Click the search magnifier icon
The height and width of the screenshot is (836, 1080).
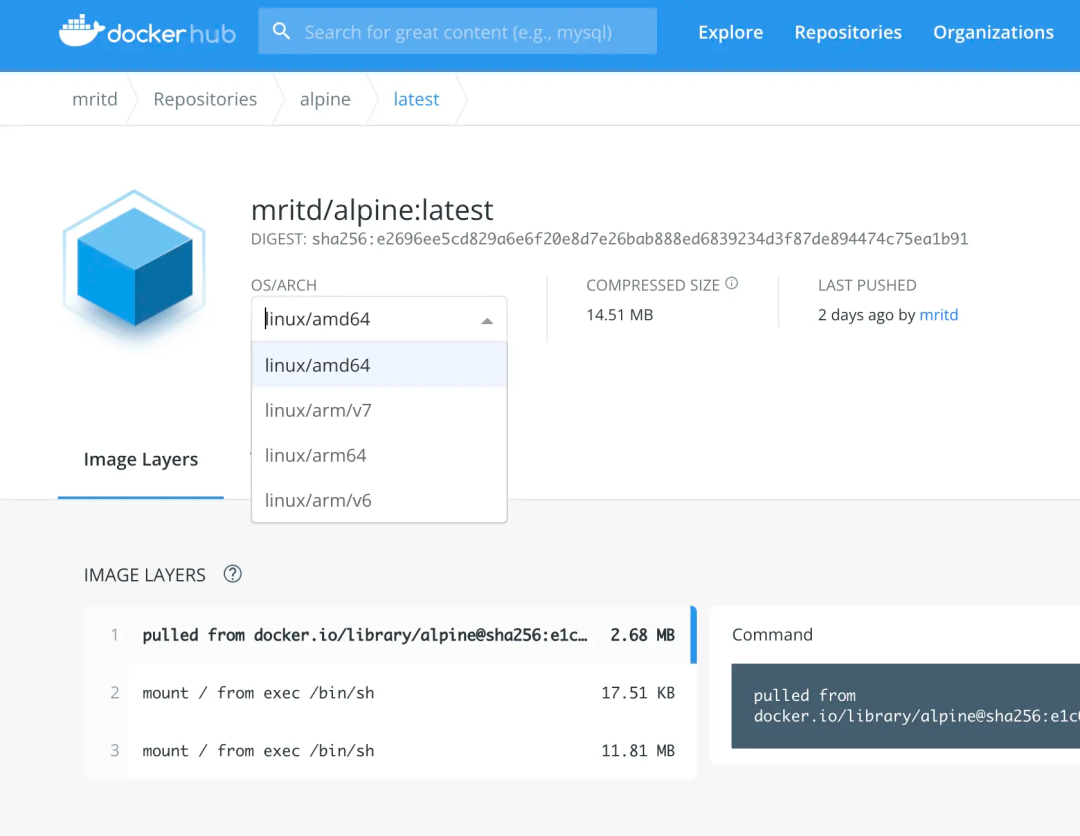[281, 31]
